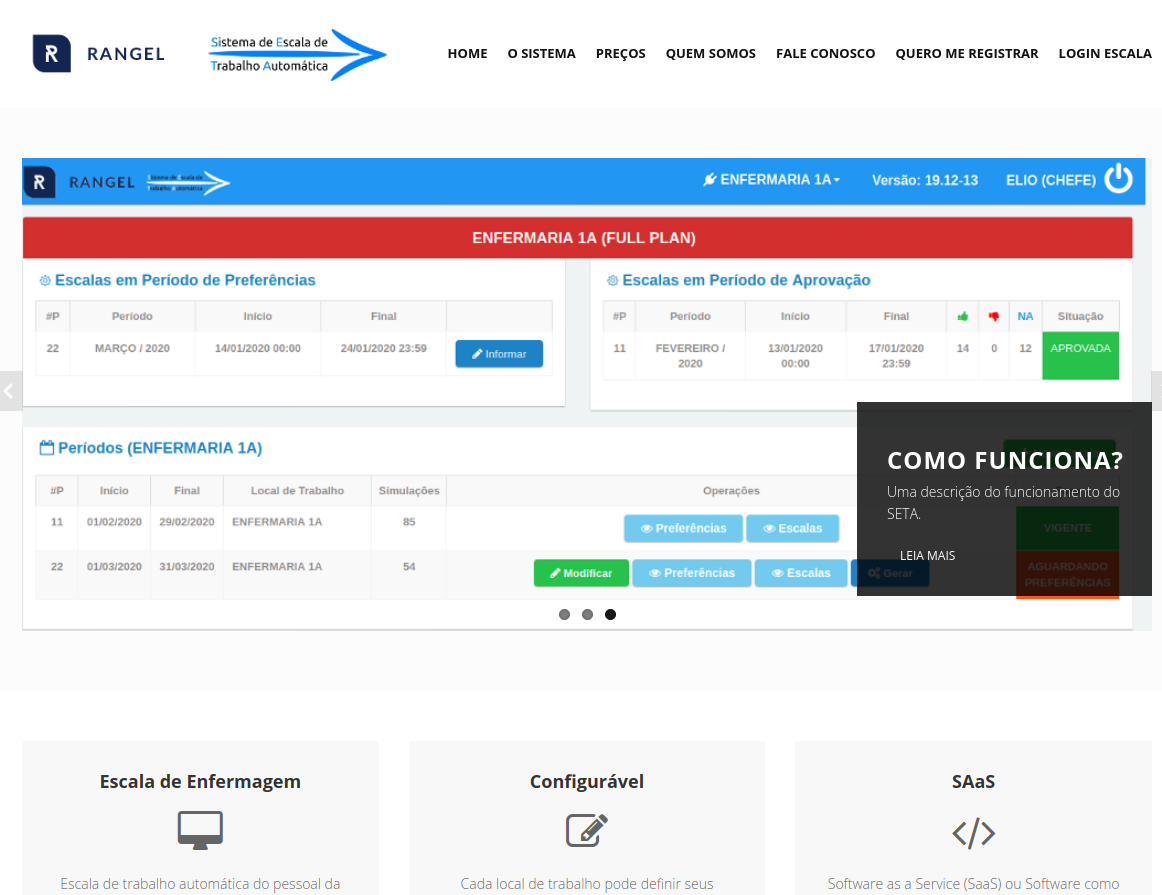Select the first carousel dot

(x=564, y=615)
